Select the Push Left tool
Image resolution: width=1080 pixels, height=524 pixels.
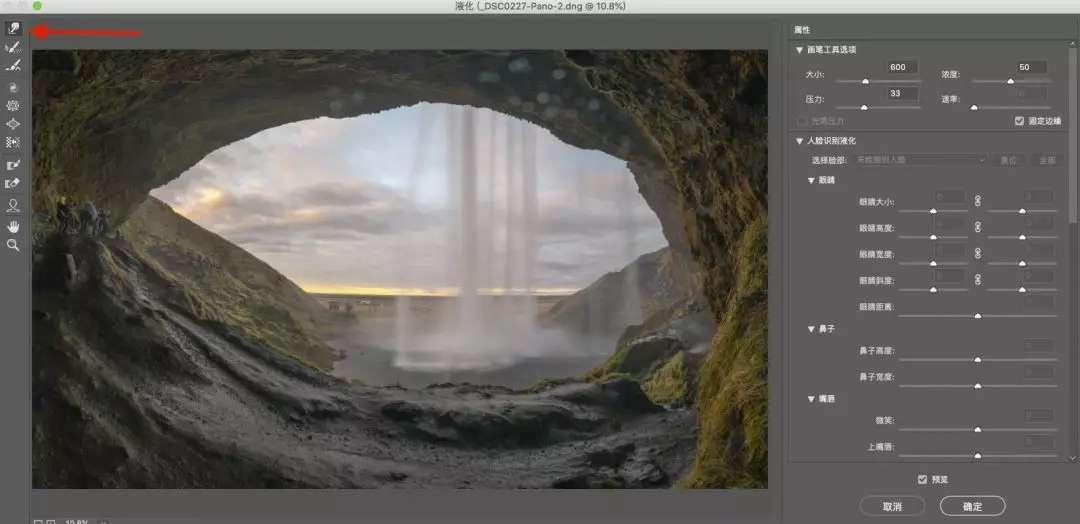14,142
